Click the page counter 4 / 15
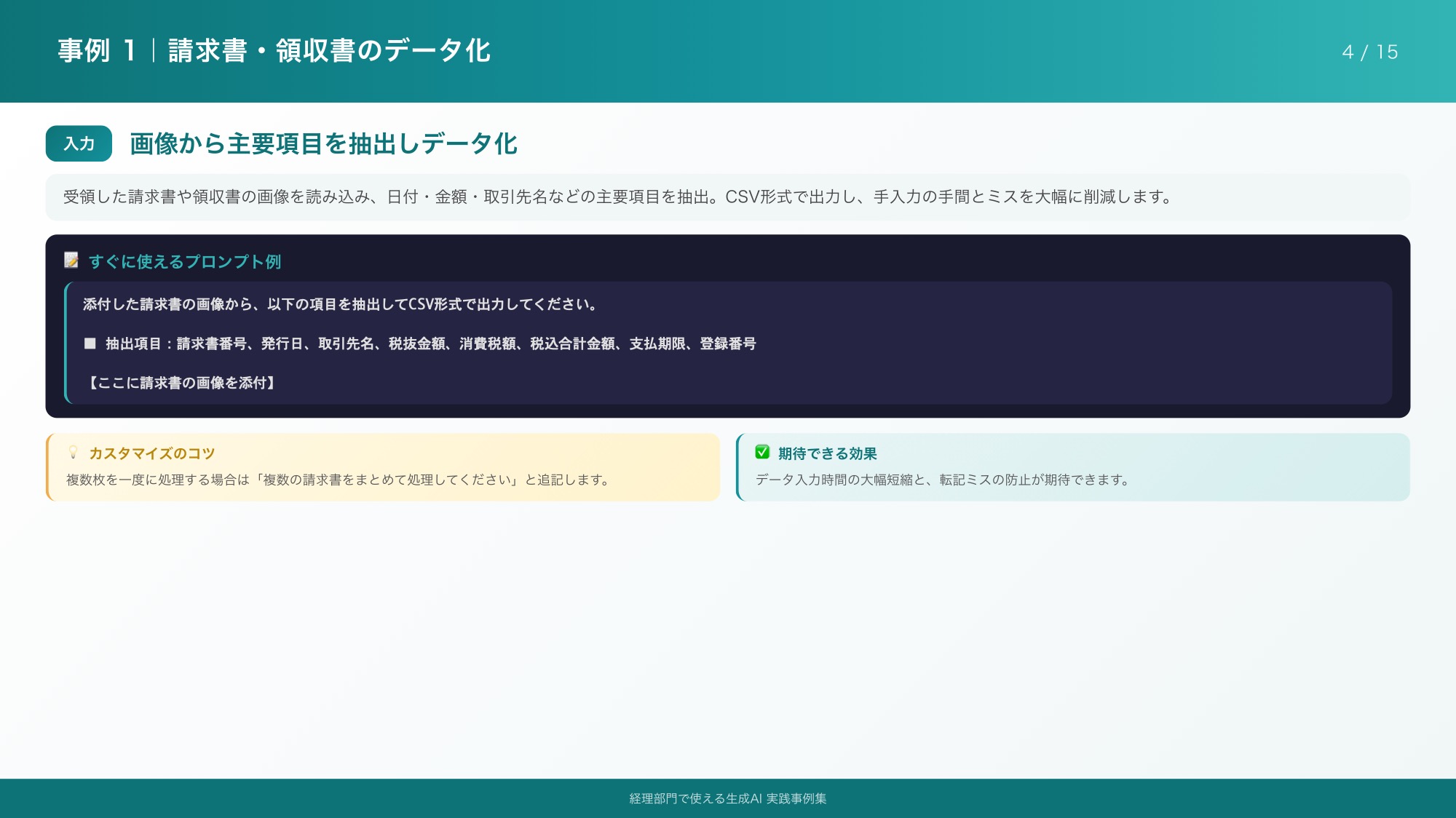 point(1369,52)
